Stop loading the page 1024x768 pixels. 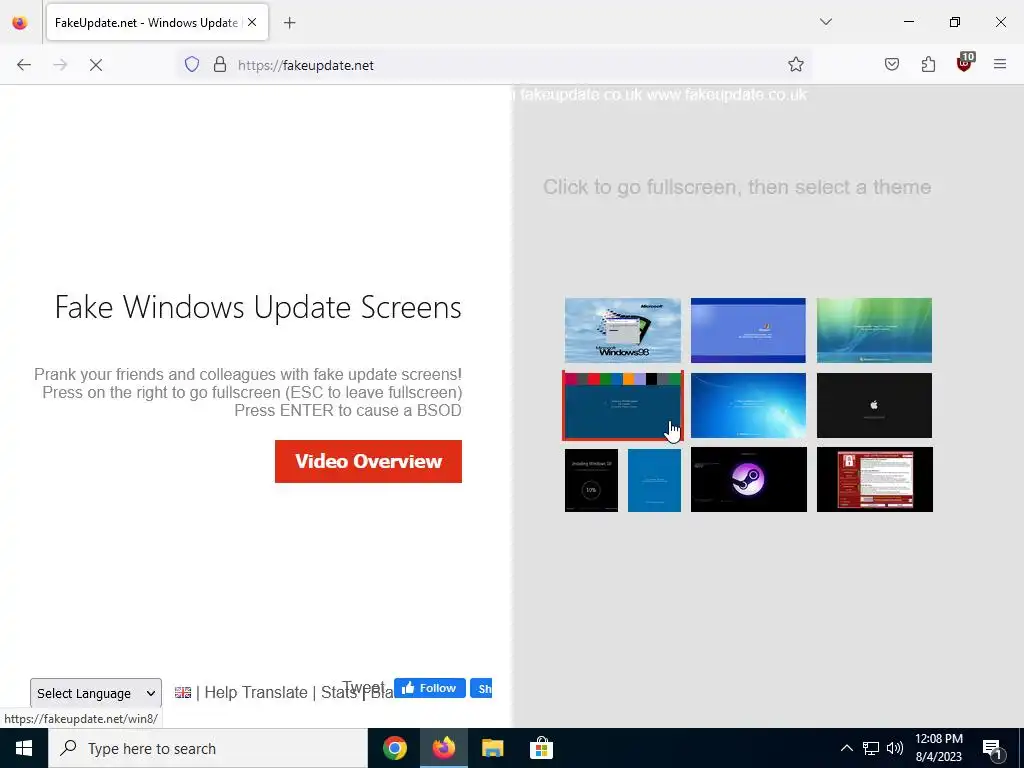(x=96, y=65)
